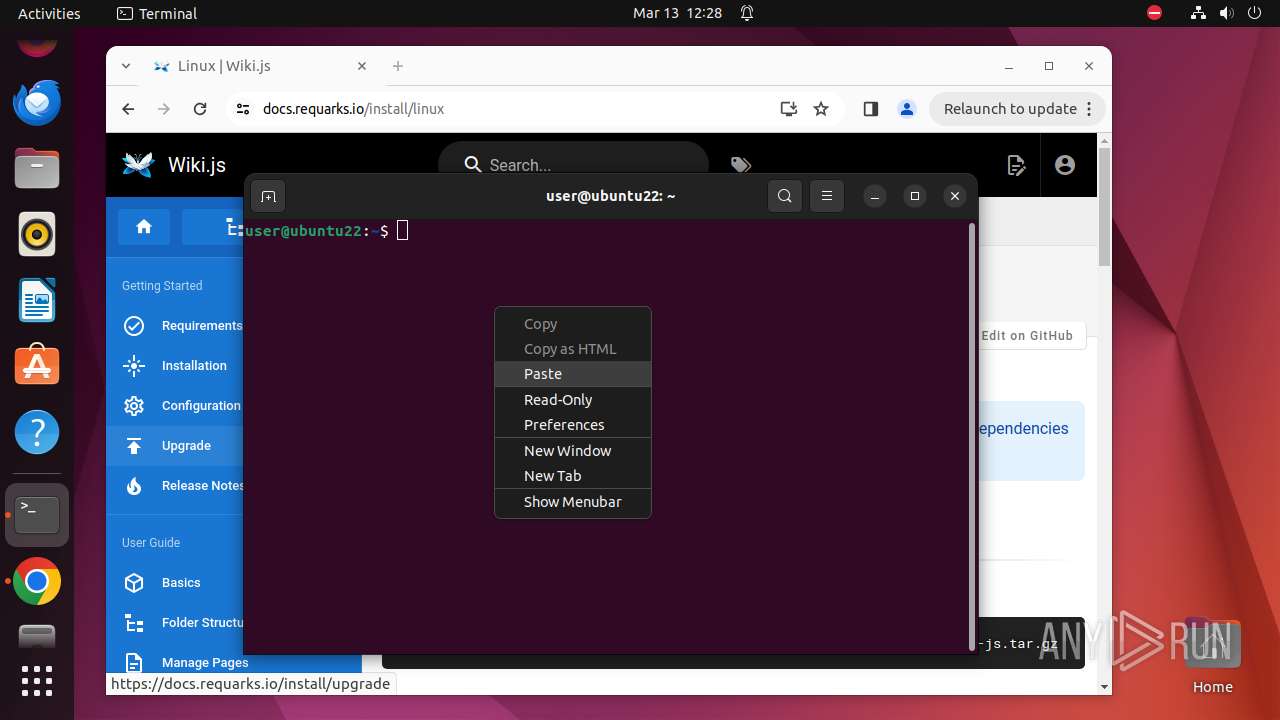
Task: Open new tab button in terminal headerbar
Action: 268,196
